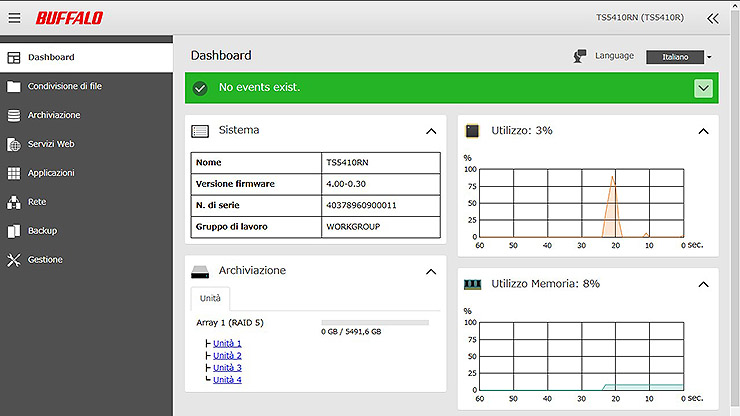Click the Applicazioni grid icon
740x416 pixels.
click(x=13, y=173)
